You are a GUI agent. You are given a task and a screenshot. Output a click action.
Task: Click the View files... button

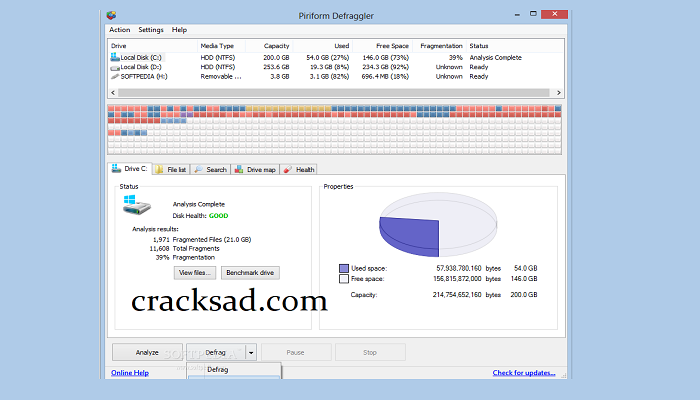click(x=195, y=273)
